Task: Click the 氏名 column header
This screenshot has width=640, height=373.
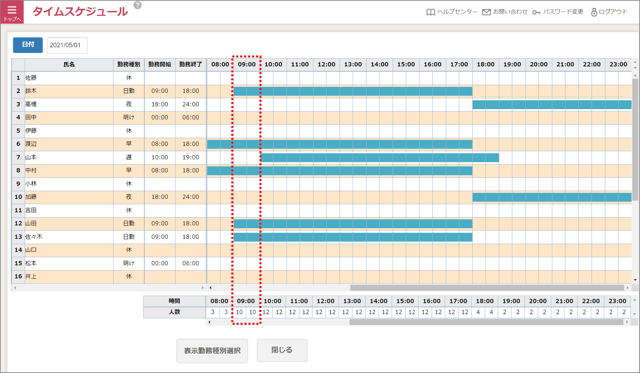Action: click(69, 64)
